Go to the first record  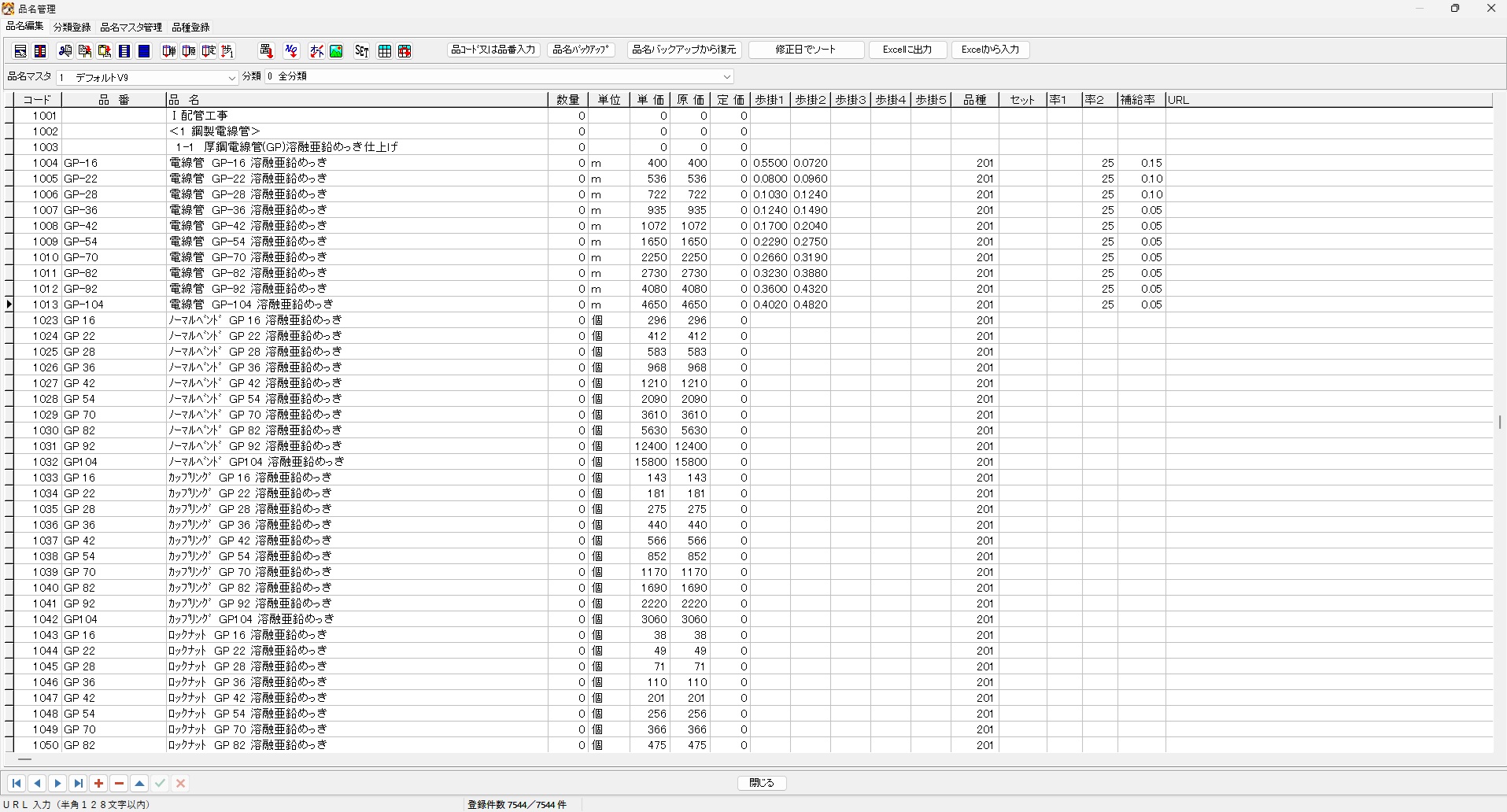tap(17, 783)
